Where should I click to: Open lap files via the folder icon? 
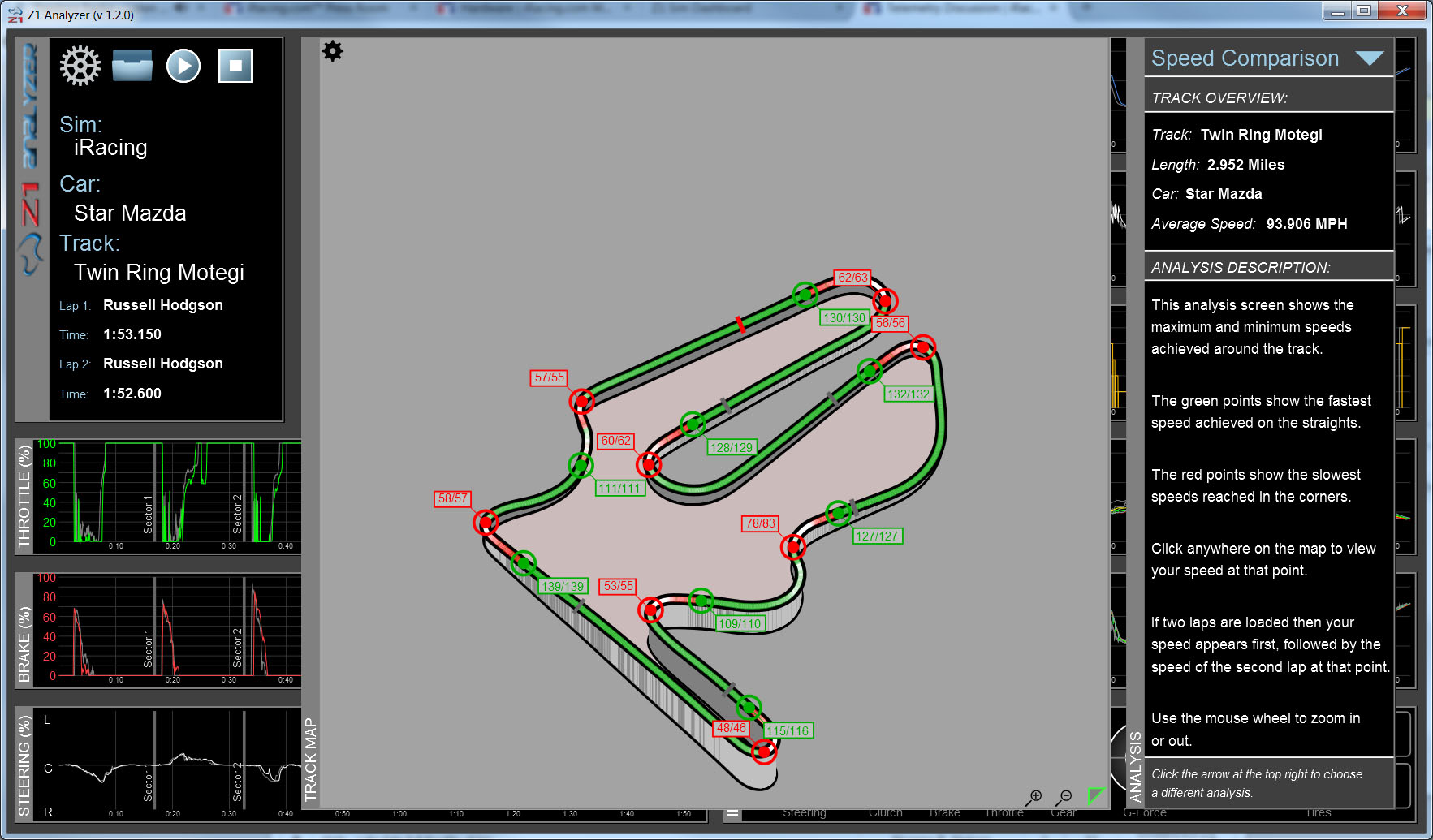pyautogui.click(x=132, y=66)
